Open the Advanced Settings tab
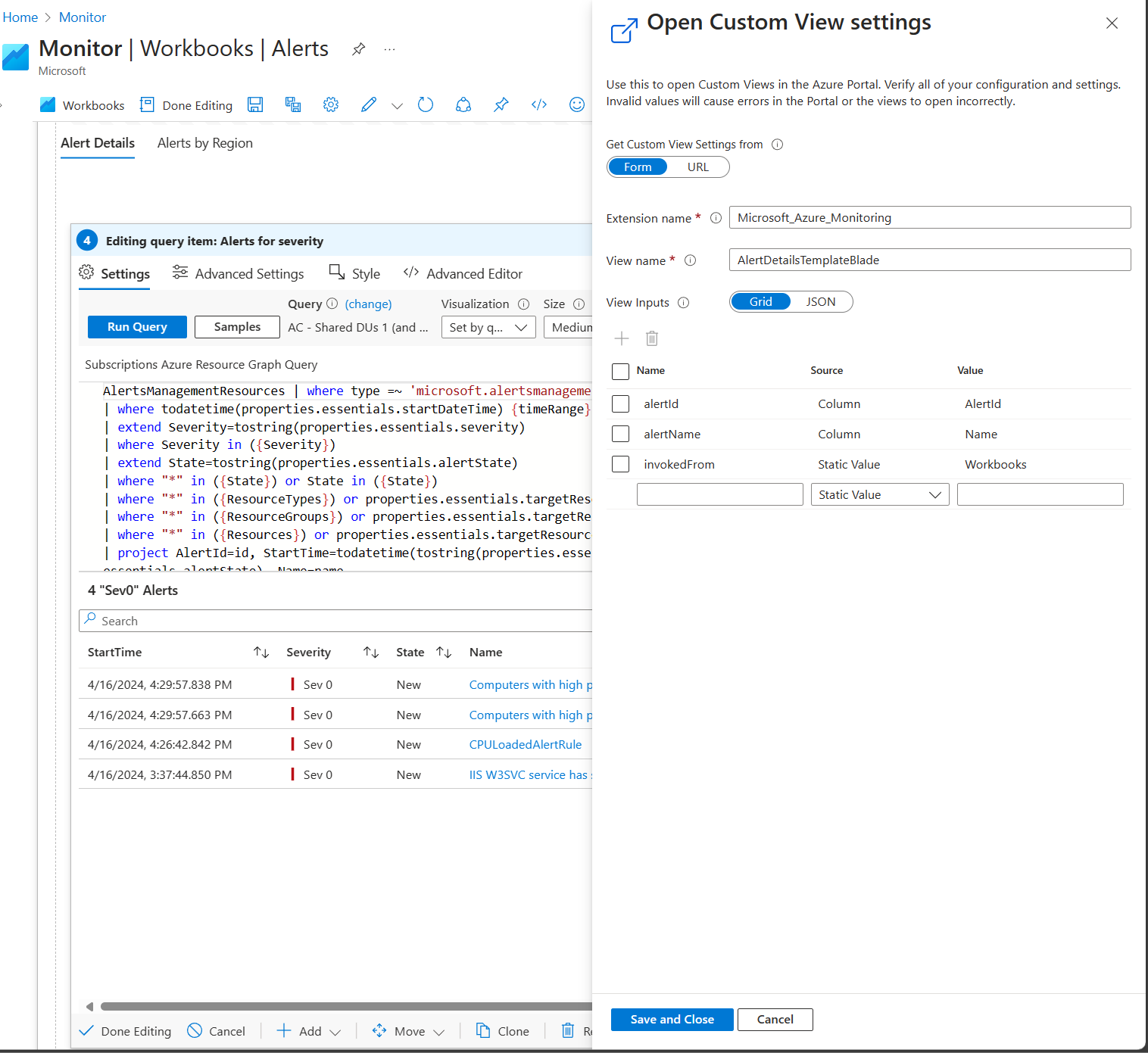Screen dimensions: 1148x1053 point(239,273)
